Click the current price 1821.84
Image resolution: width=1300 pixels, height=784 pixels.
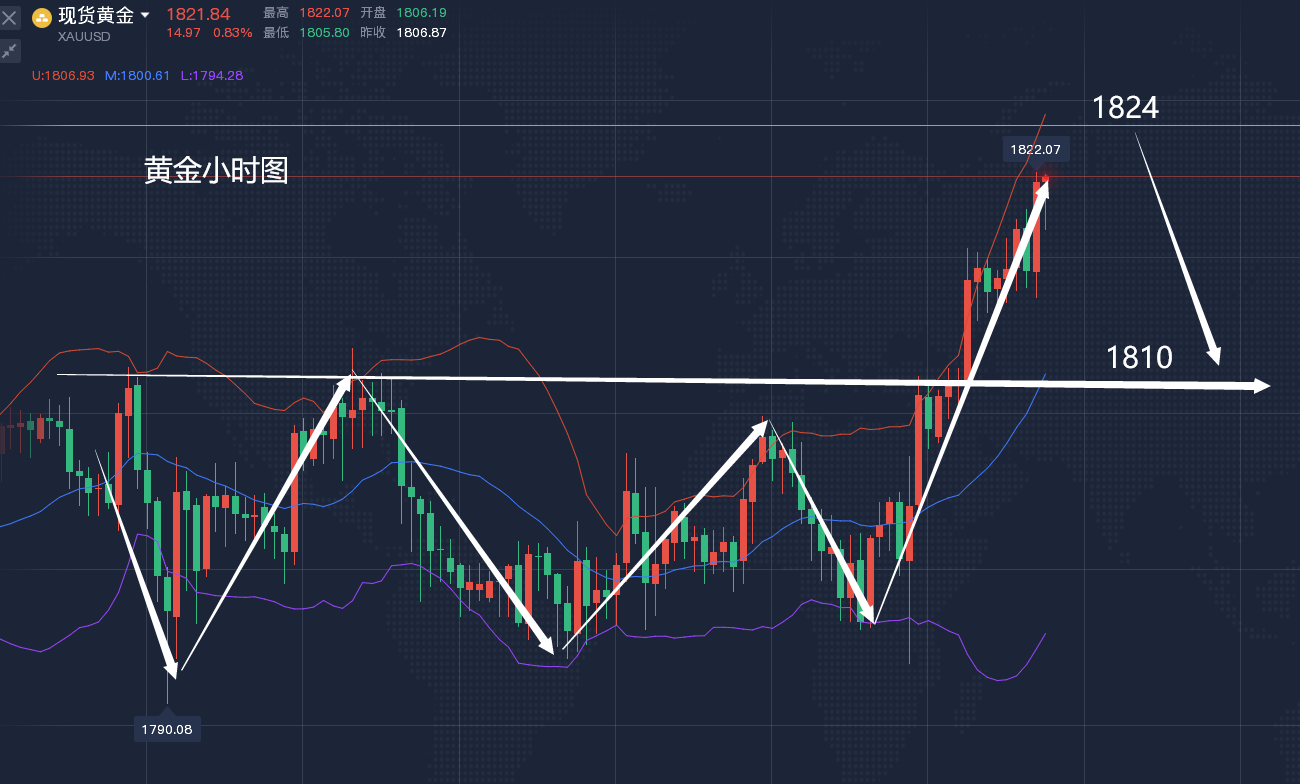[x=198, y=14]
